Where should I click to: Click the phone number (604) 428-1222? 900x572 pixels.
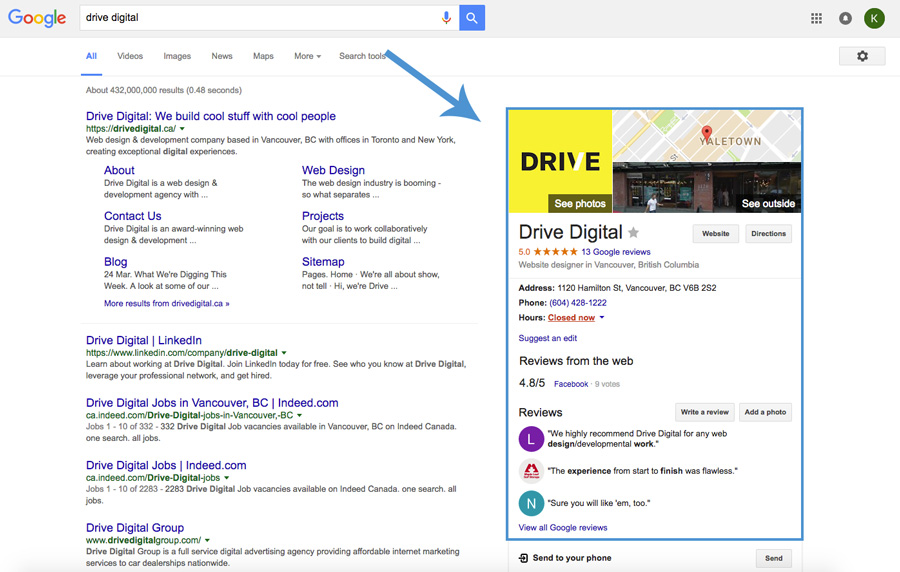(x=577, y=303)
